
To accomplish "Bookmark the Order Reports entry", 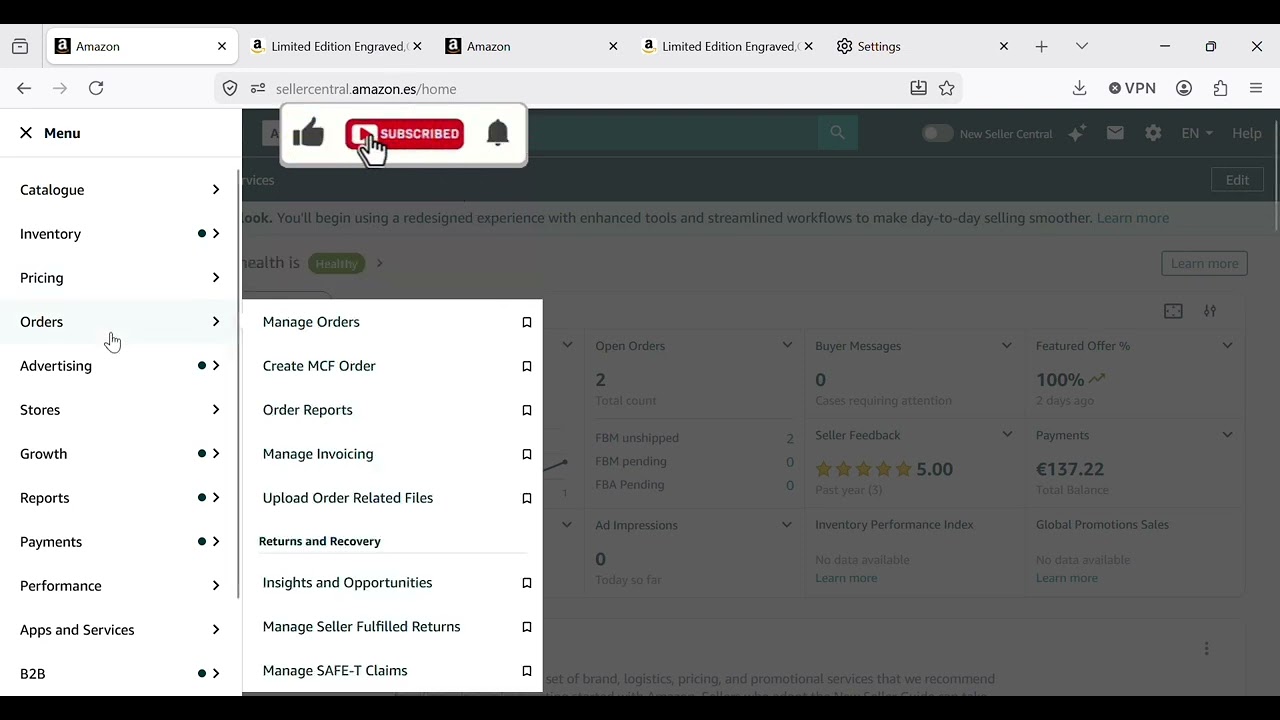I will point(527,410).
